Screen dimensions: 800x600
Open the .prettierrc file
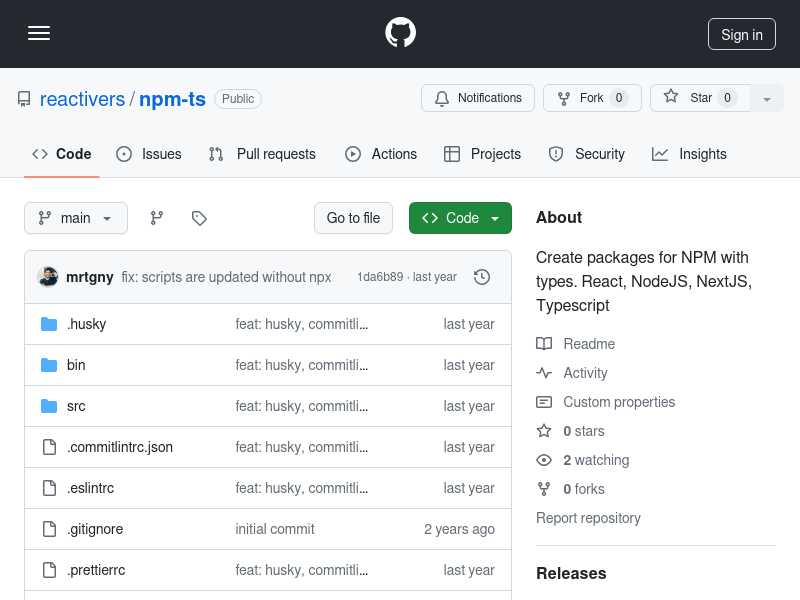(x=96, y=570)
